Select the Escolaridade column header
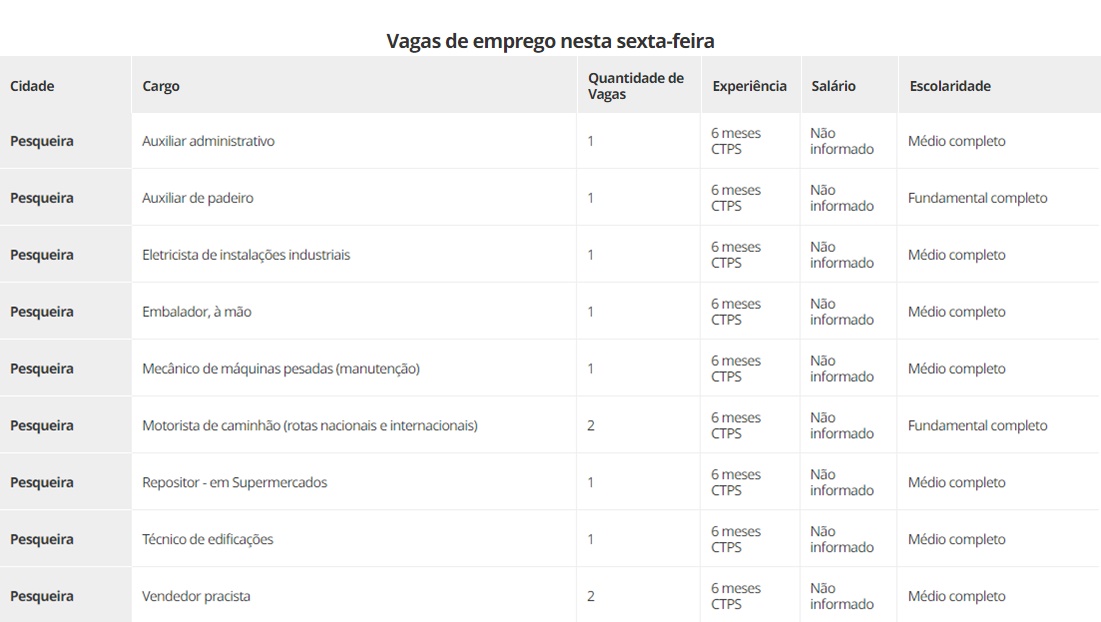This screenshot has width=1101, height=622. tap(950, 86)
